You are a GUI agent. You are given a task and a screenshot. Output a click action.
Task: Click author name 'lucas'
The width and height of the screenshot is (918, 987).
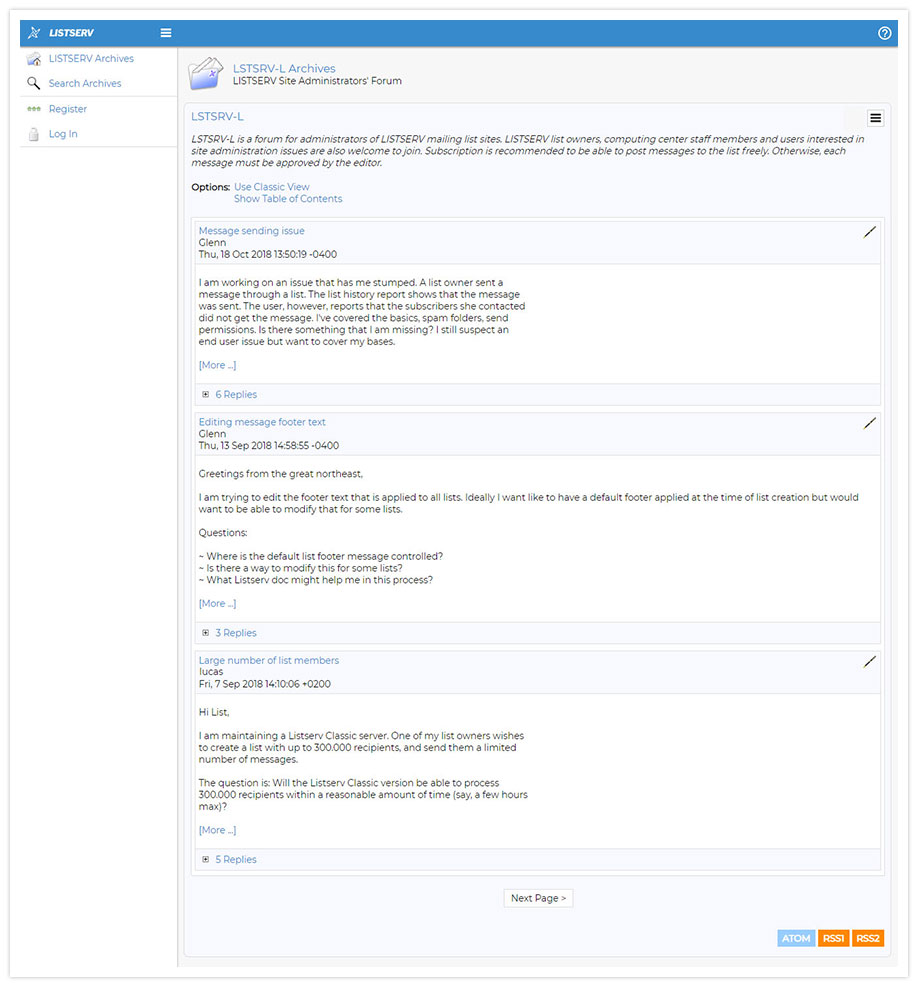(211, 672)
